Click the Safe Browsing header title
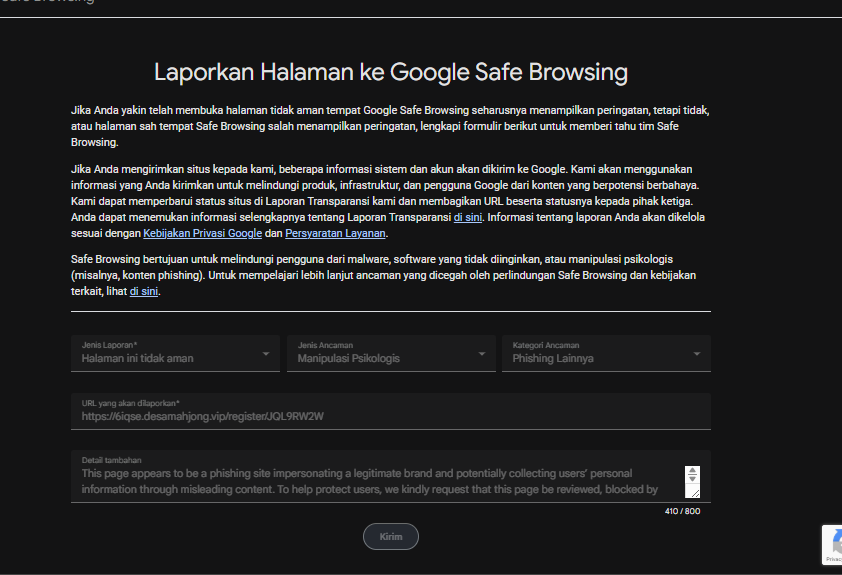The height and width of the screenshot is (575, 842). tap(47, 2)
